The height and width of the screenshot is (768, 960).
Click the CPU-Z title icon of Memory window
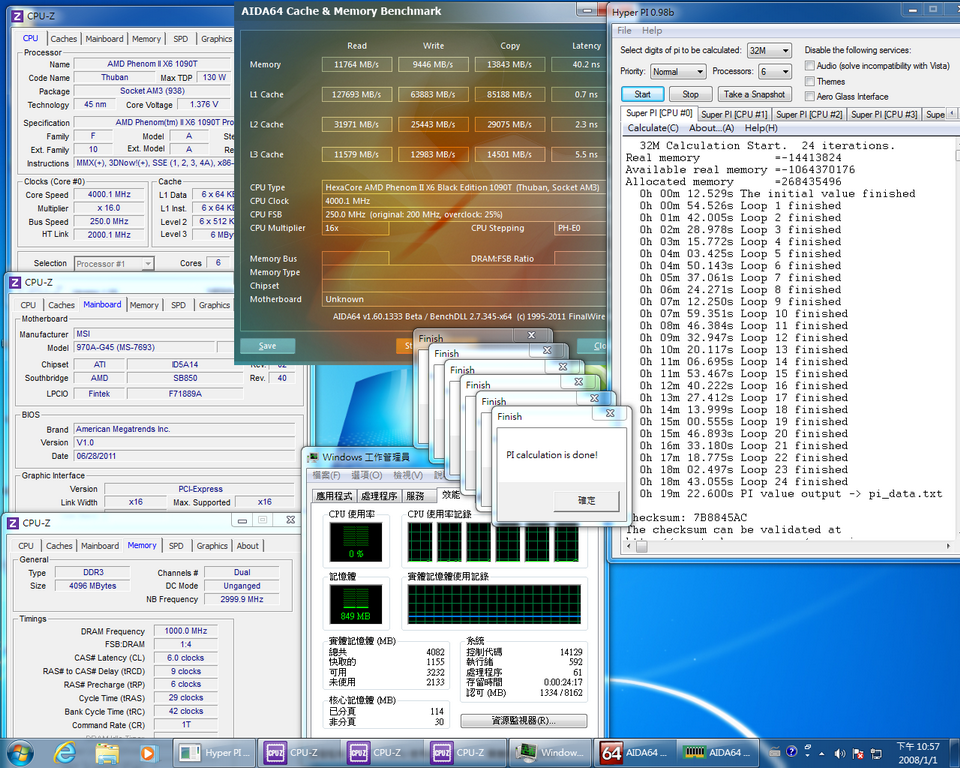pyautogui.click(x=13, y=523)
